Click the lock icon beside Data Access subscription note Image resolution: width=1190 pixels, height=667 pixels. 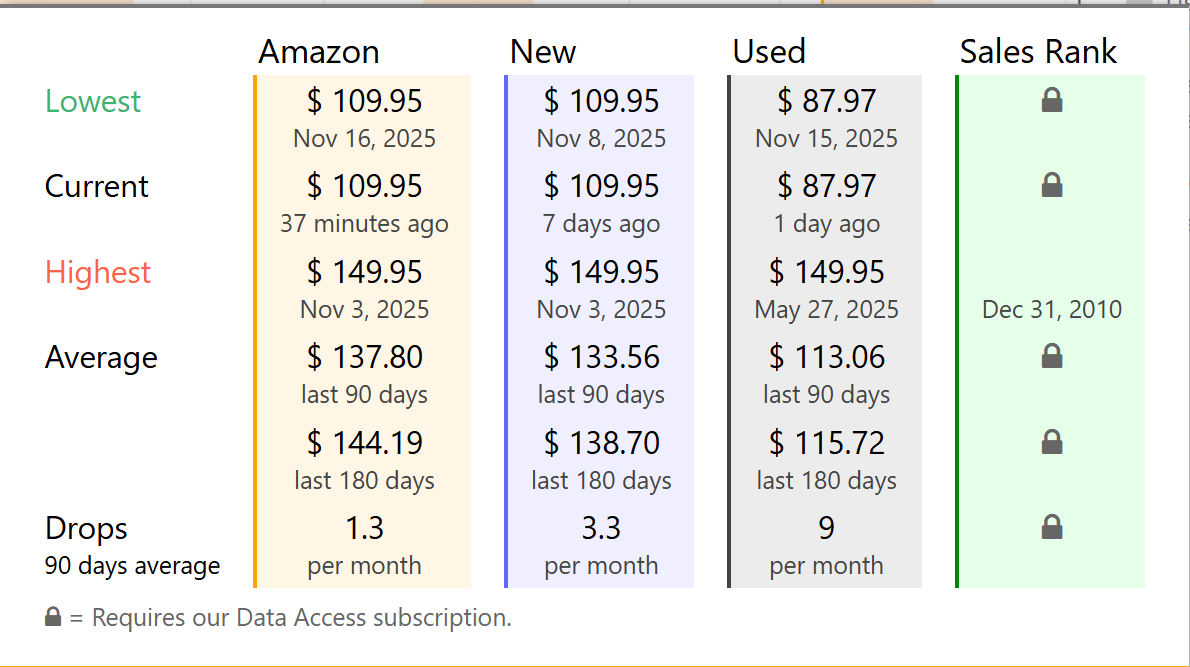(x=54, y=617)
